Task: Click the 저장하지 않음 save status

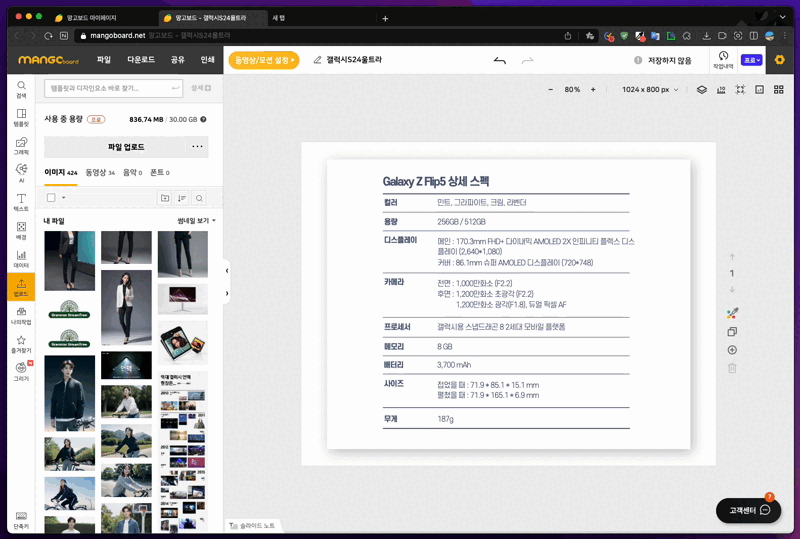Action: pyautogui.click(x=663, y=60)
